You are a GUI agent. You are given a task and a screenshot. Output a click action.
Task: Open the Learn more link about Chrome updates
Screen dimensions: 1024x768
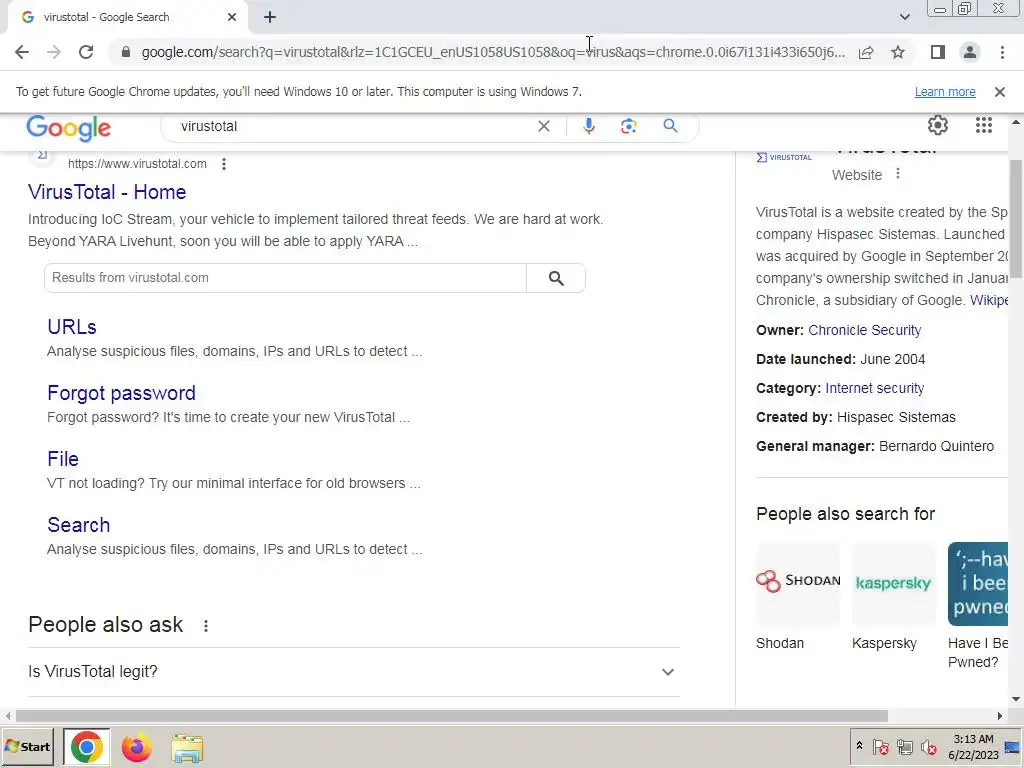tap(945, 92)
